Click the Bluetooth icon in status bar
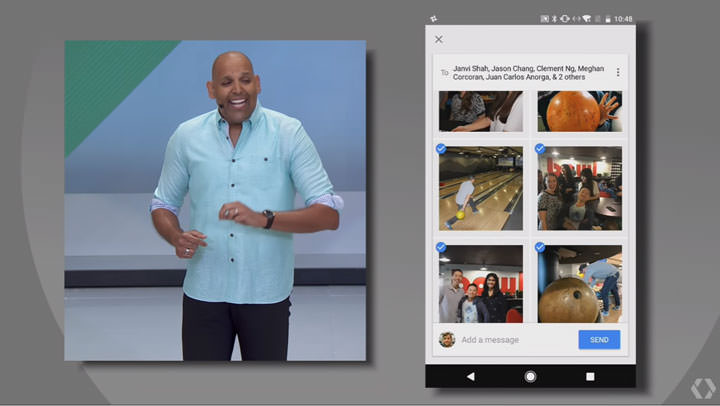This screenshot has height=406, width=720. pos(554,19)
